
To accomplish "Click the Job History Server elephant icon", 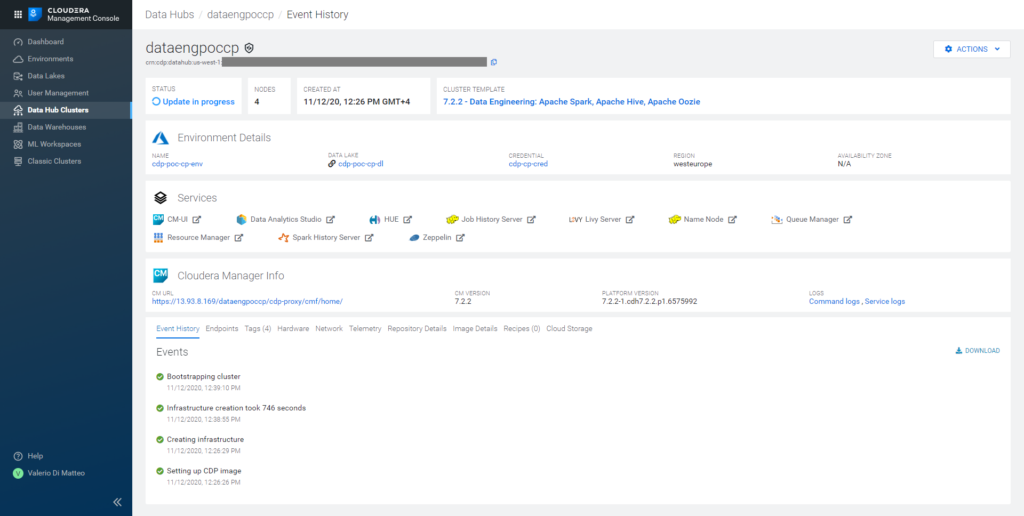I will pyautogui.click(x=453, y=219).
